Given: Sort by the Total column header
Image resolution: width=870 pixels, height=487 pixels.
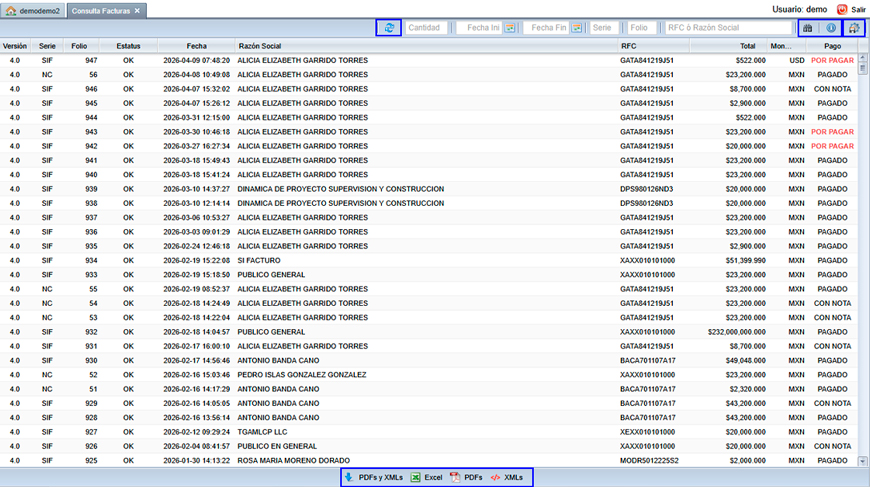Looking at the screenshot, I should coord(747,46).
